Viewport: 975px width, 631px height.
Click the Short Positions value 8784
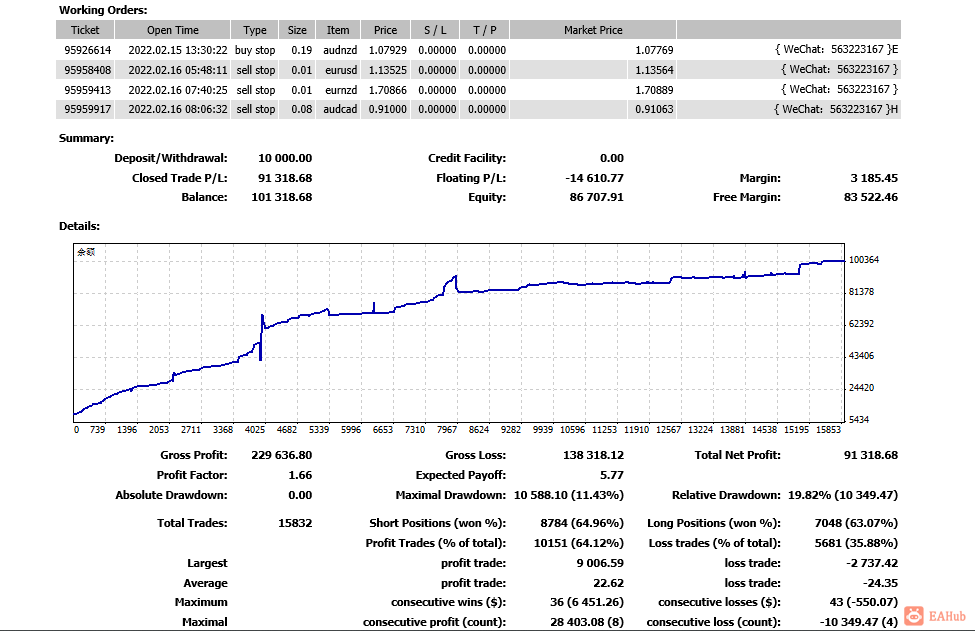[x=582, y=523]
